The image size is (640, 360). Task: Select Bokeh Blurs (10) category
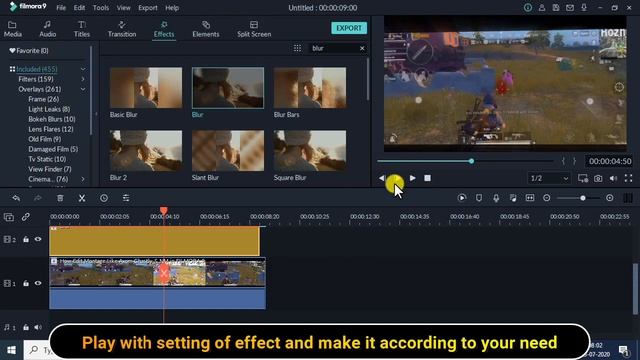click(52, 119)
